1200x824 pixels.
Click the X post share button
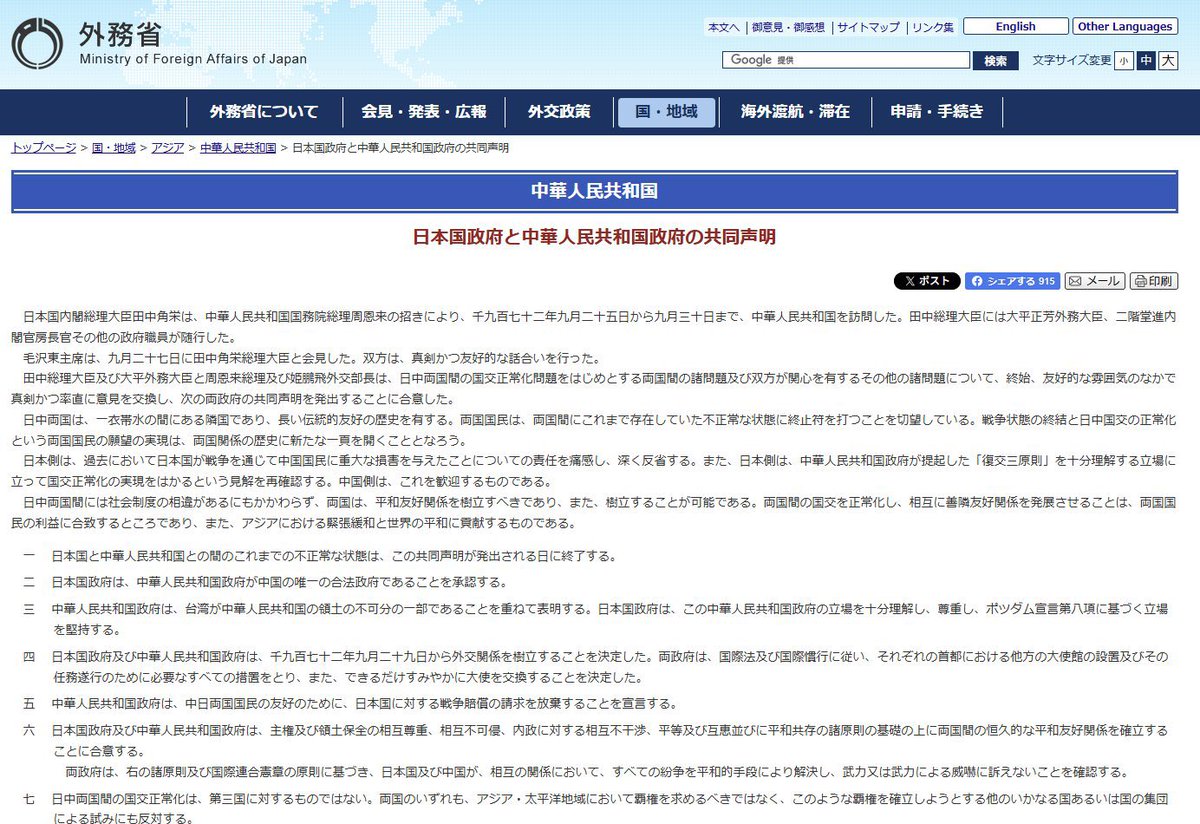pyautogui.click(x=927, y=281)
